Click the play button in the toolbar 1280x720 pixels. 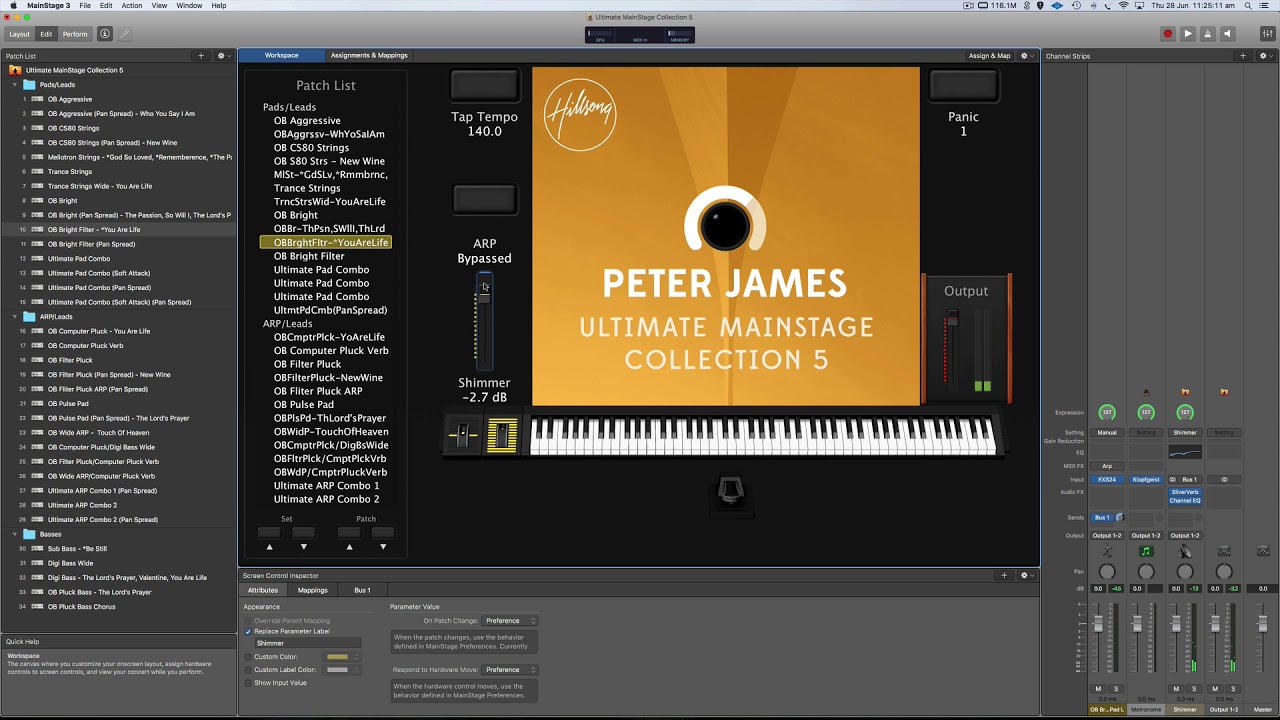pyautogui.click(x=1188, y=34)
